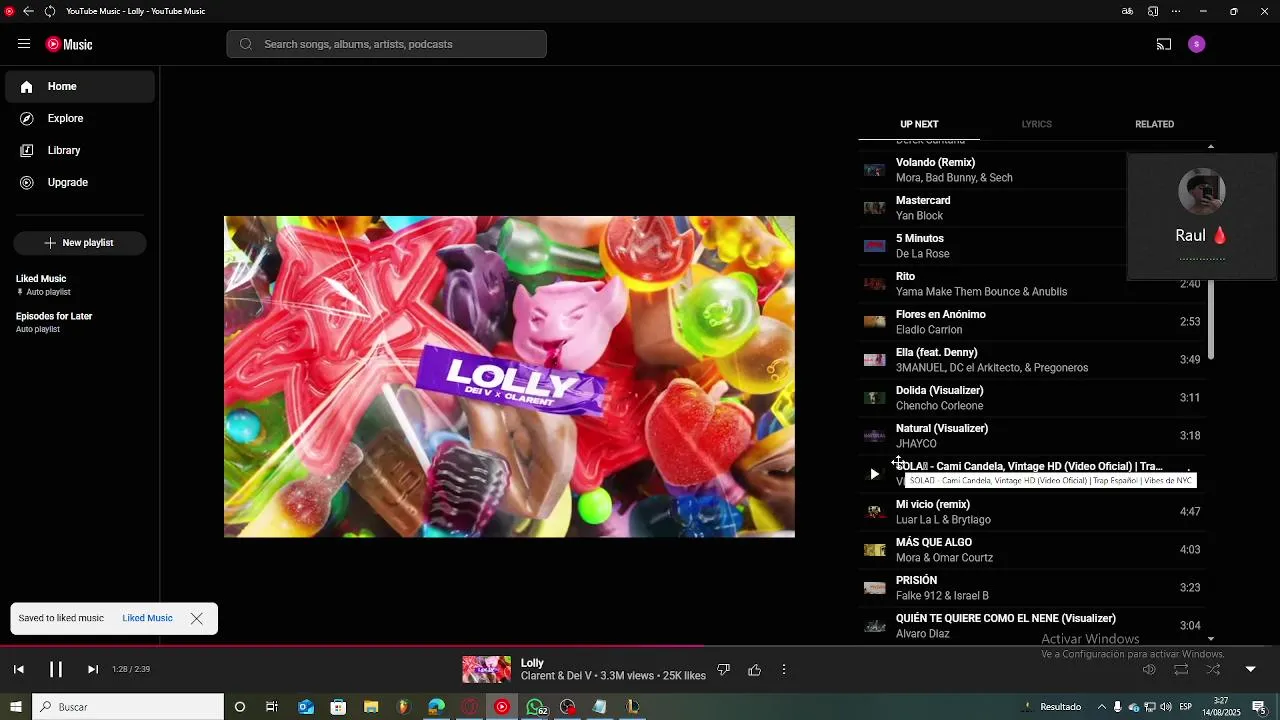Dismiss the saved to liked music toast
The width and height of the screenshot is (1280, 720).
point(197,618)
